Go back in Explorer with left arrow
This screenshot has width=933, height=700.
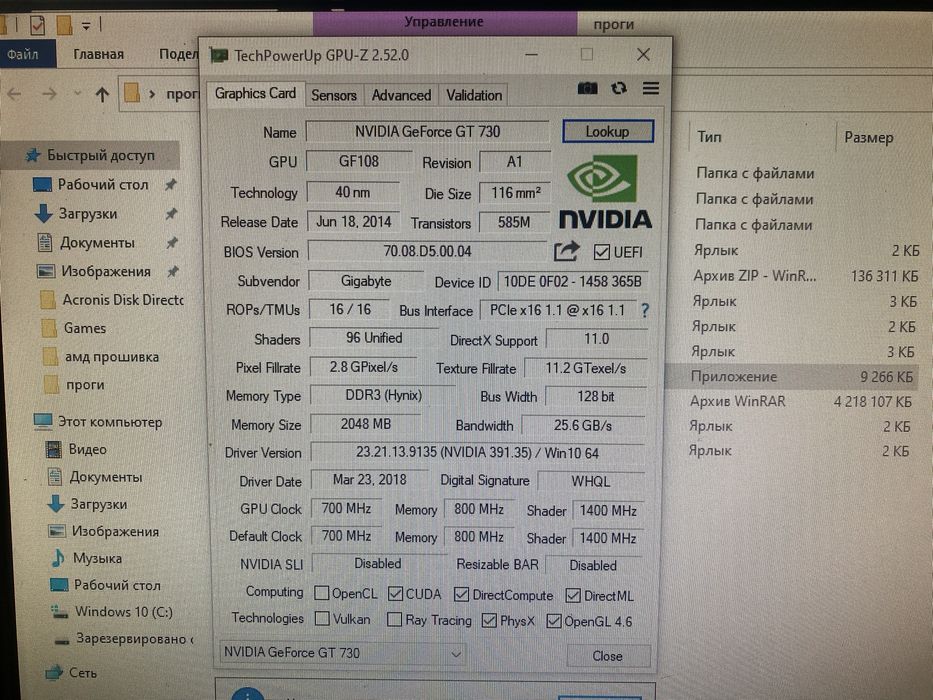click(x=15, y=94)
